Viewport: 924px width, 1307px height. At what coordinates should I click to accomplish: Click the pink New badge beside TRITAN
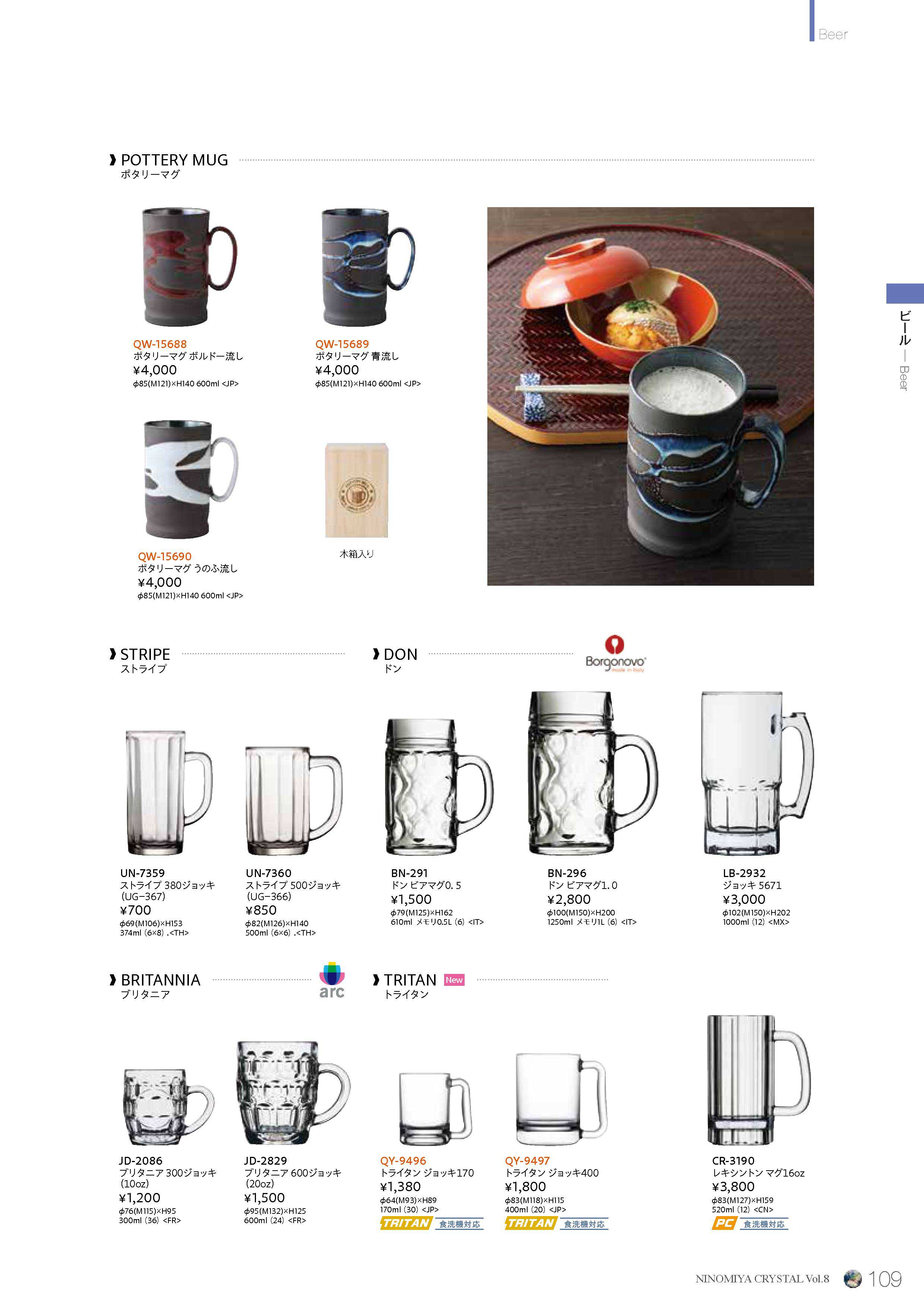pos(454,980)
